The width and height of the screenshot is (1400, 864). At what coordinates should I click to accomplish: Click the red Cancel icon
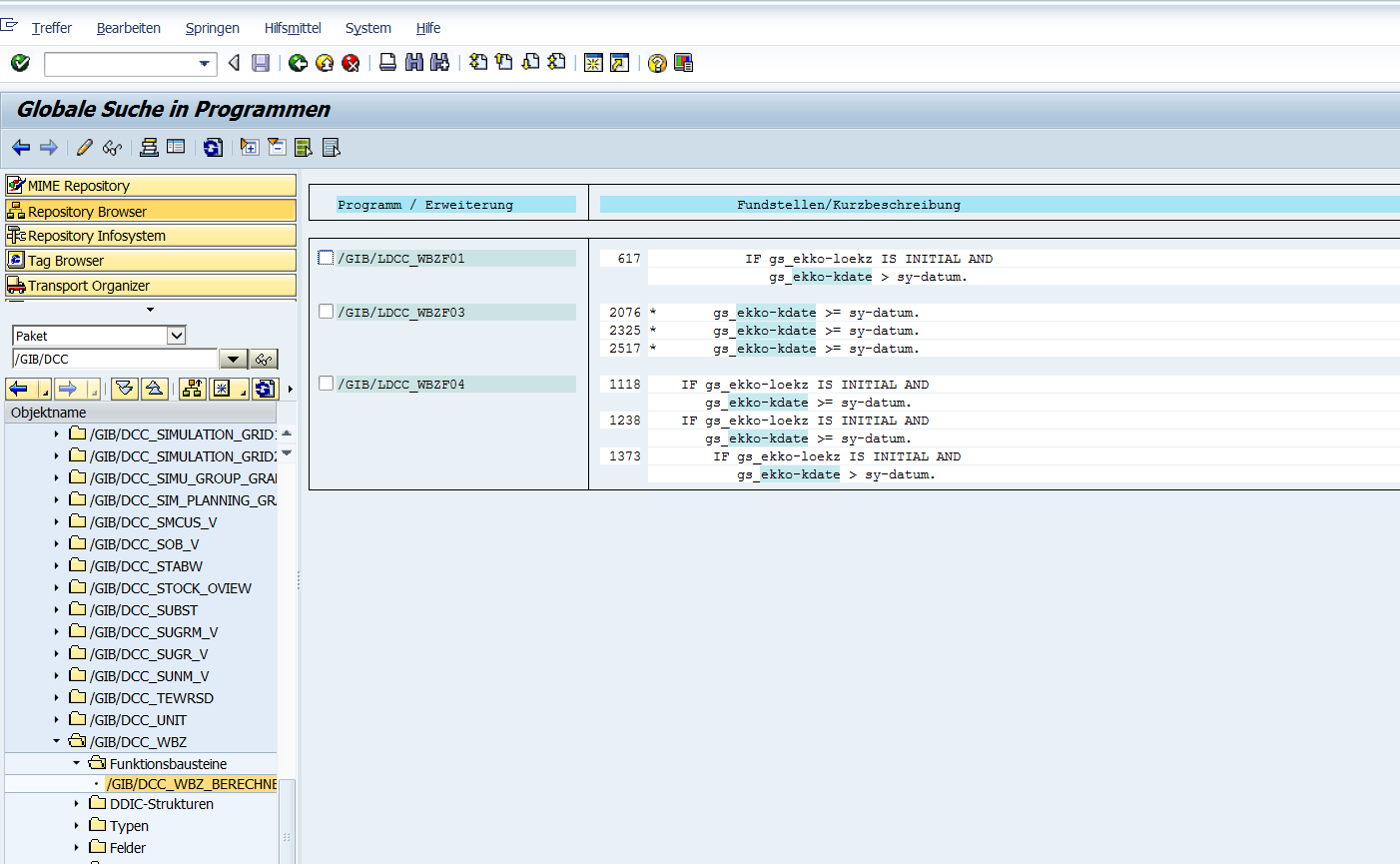[350, 63]
